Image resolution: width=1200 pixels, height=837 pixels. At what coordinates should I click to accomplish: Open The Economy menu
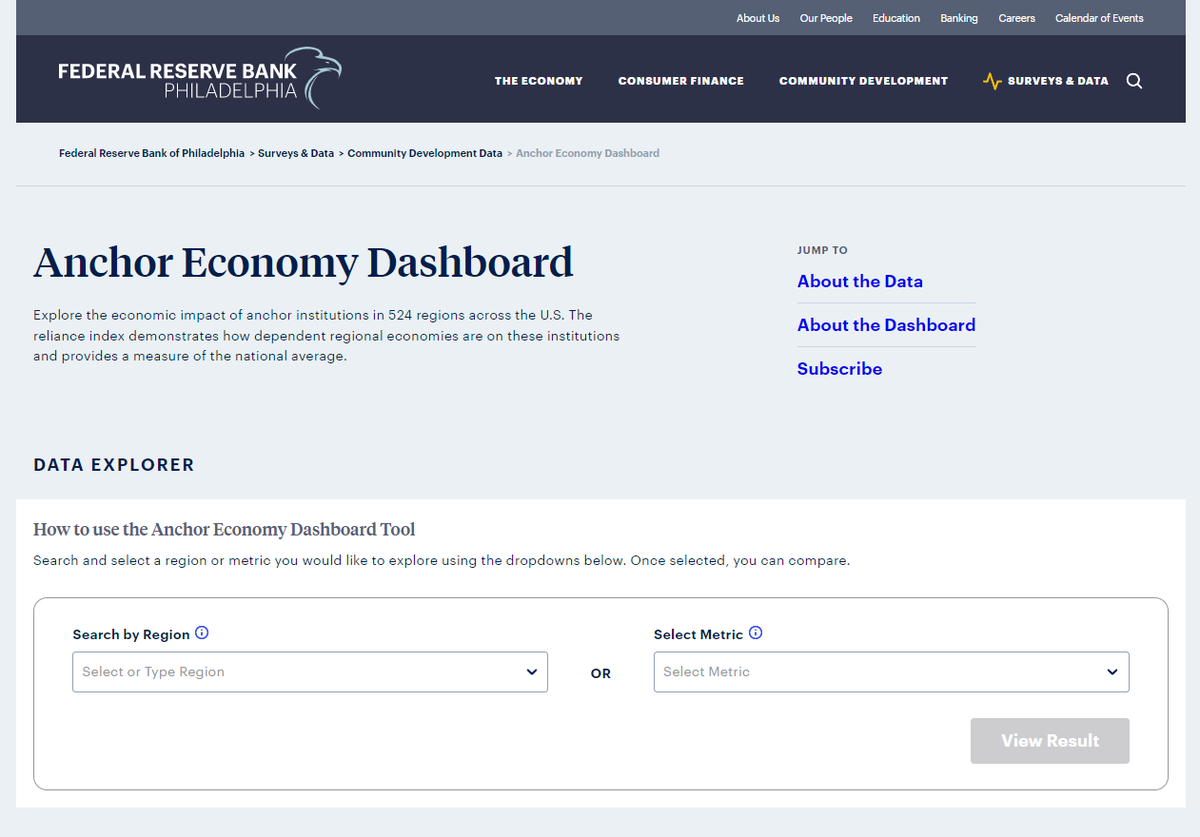pos(538,81)
